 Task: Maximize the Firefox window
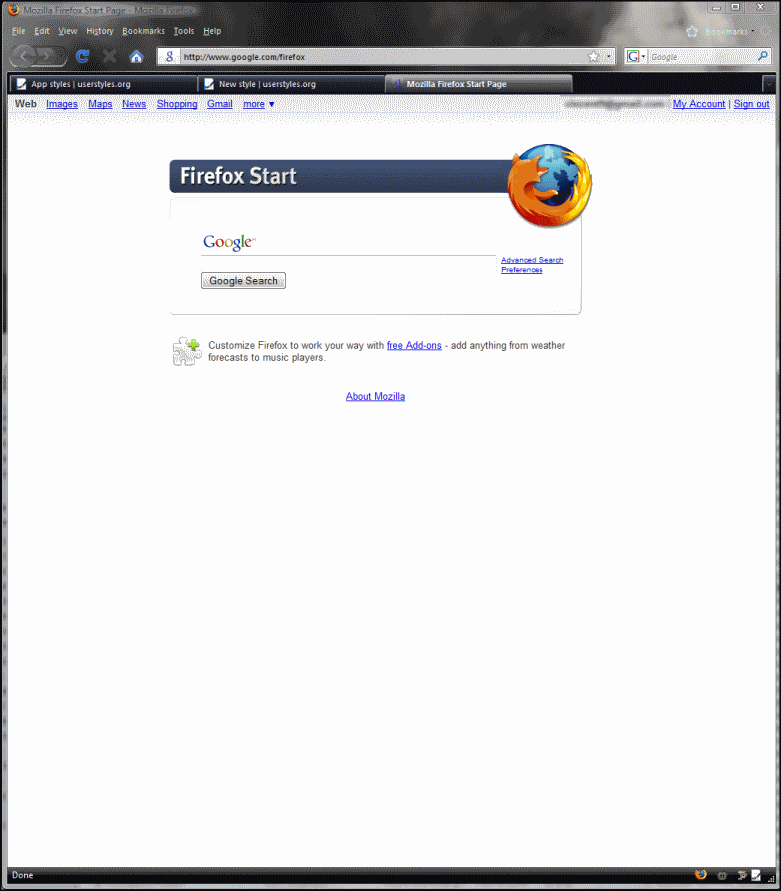[x=736, y=7]
